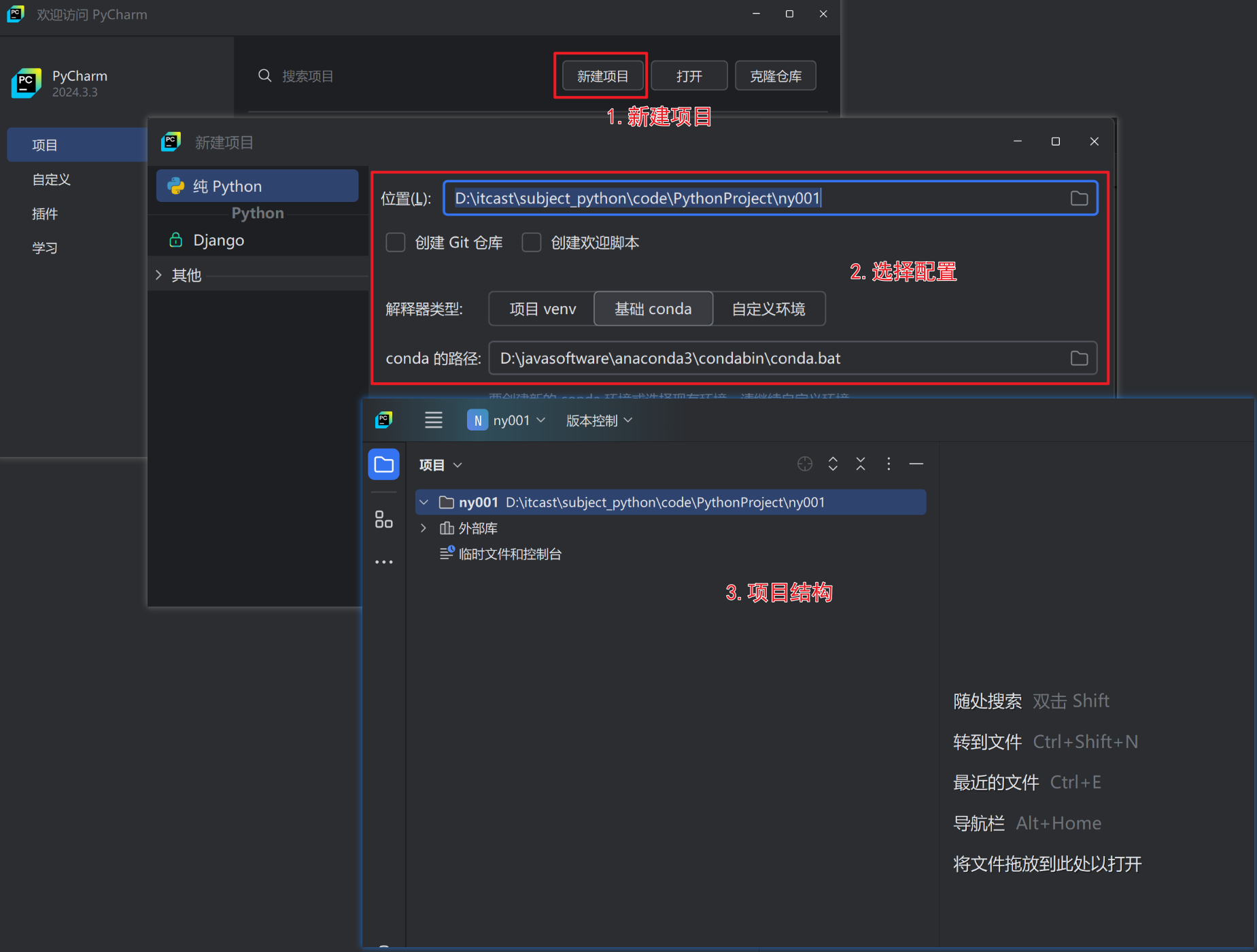The image size is (1257, 952).
Task: Expand the 外部库 tree node
Action: pos(424,528)
